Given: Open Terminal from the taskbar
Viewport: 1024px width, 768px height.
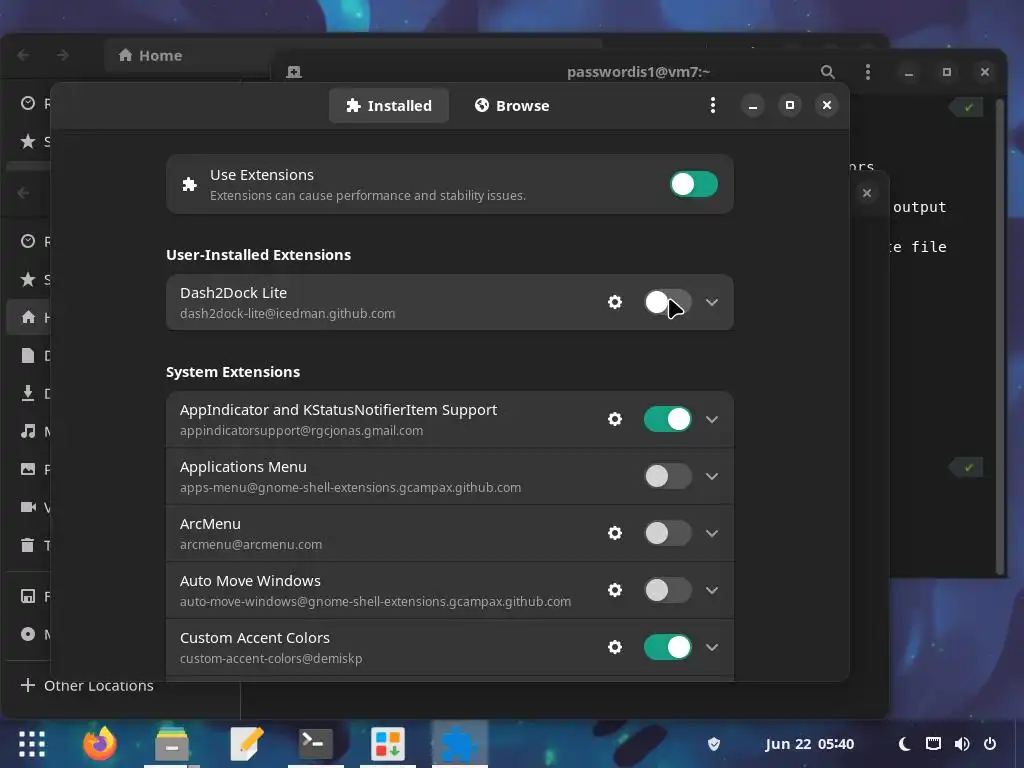Looking at the screenshot, I should pos(315,743).
